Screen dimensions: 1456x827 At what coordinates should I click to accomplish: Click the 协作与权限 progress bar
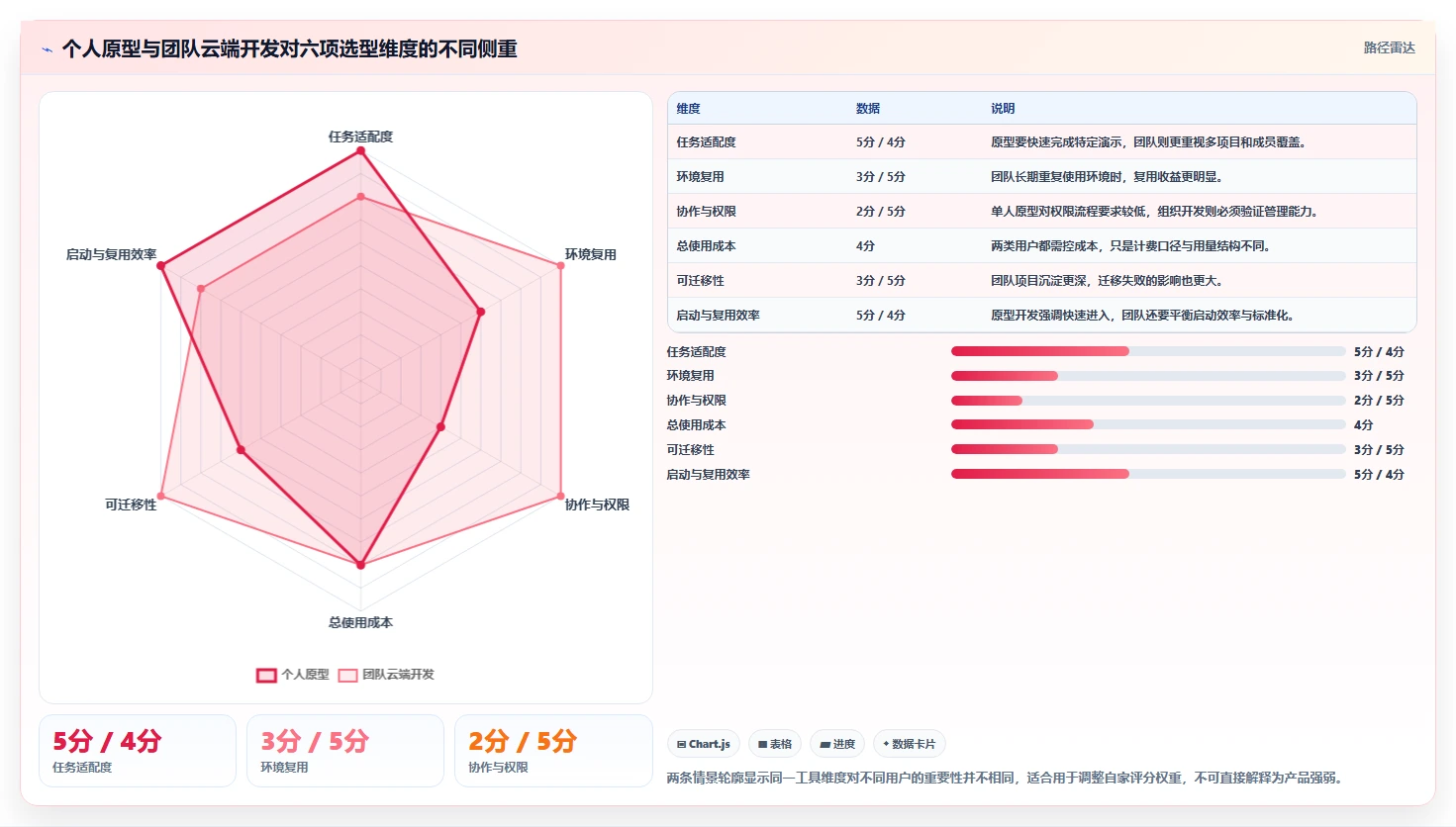pyautogui.click(x=1148, y=401)
